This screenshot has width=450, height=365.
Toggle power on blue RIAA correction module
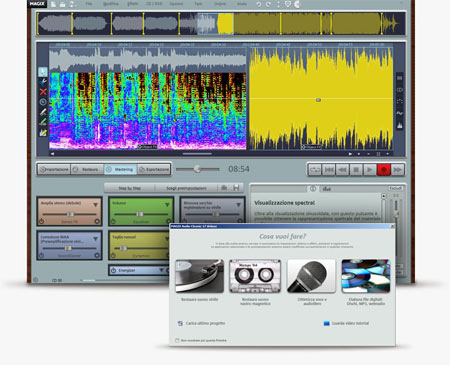pyautogui.click(x=41, y=255)
